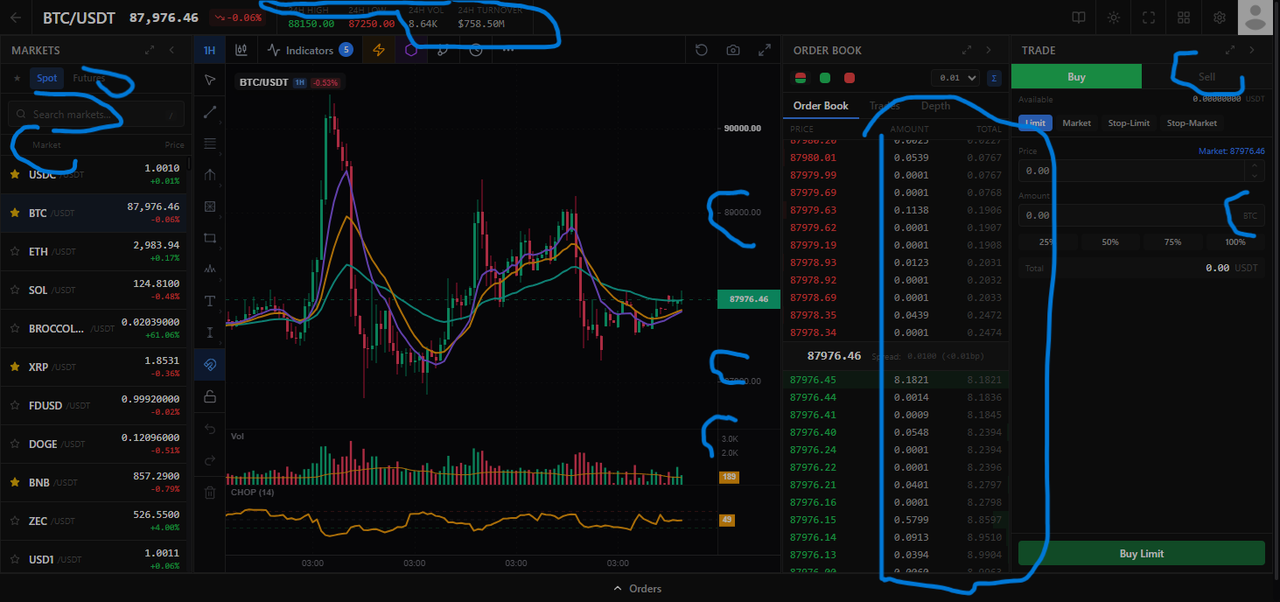The image size is (1280, 602).
Task: Click the purple hexagon icon
Action: coord(411,50)
